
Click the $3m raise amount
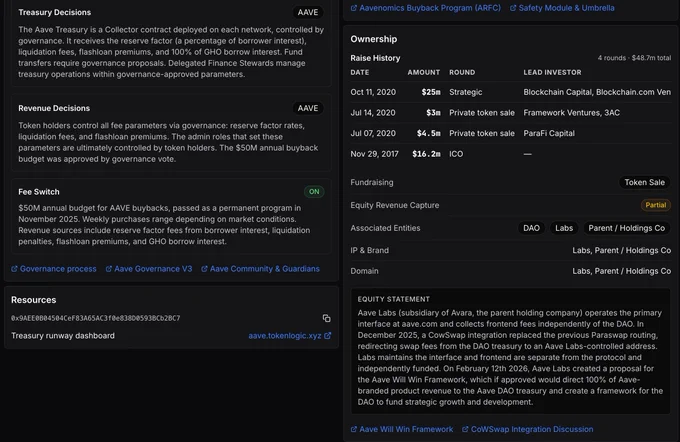(x=433, y=113)
